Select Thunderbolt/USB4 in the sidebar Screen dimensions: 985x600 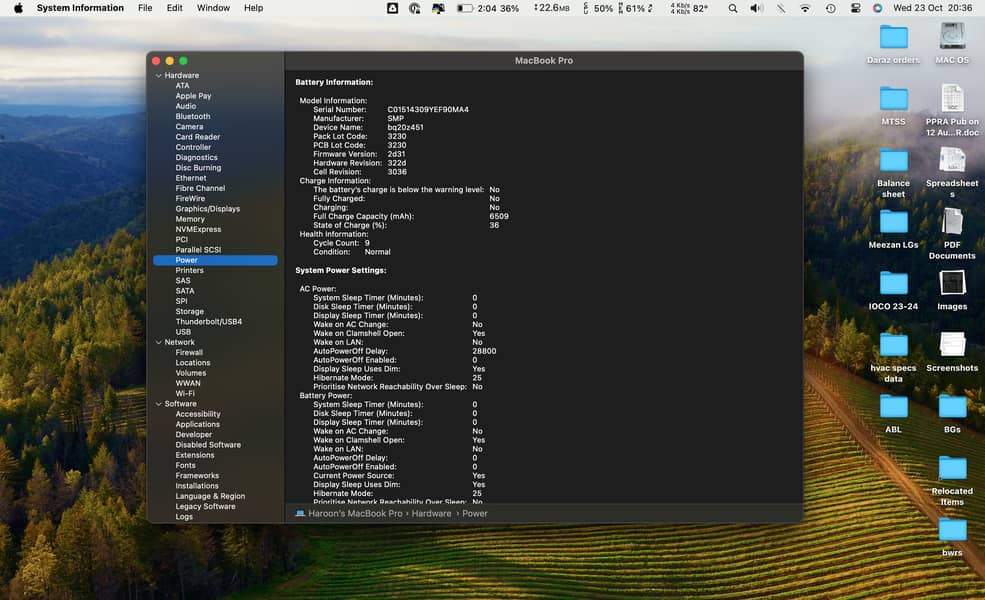pyautogui.click(x=209, y=322)
